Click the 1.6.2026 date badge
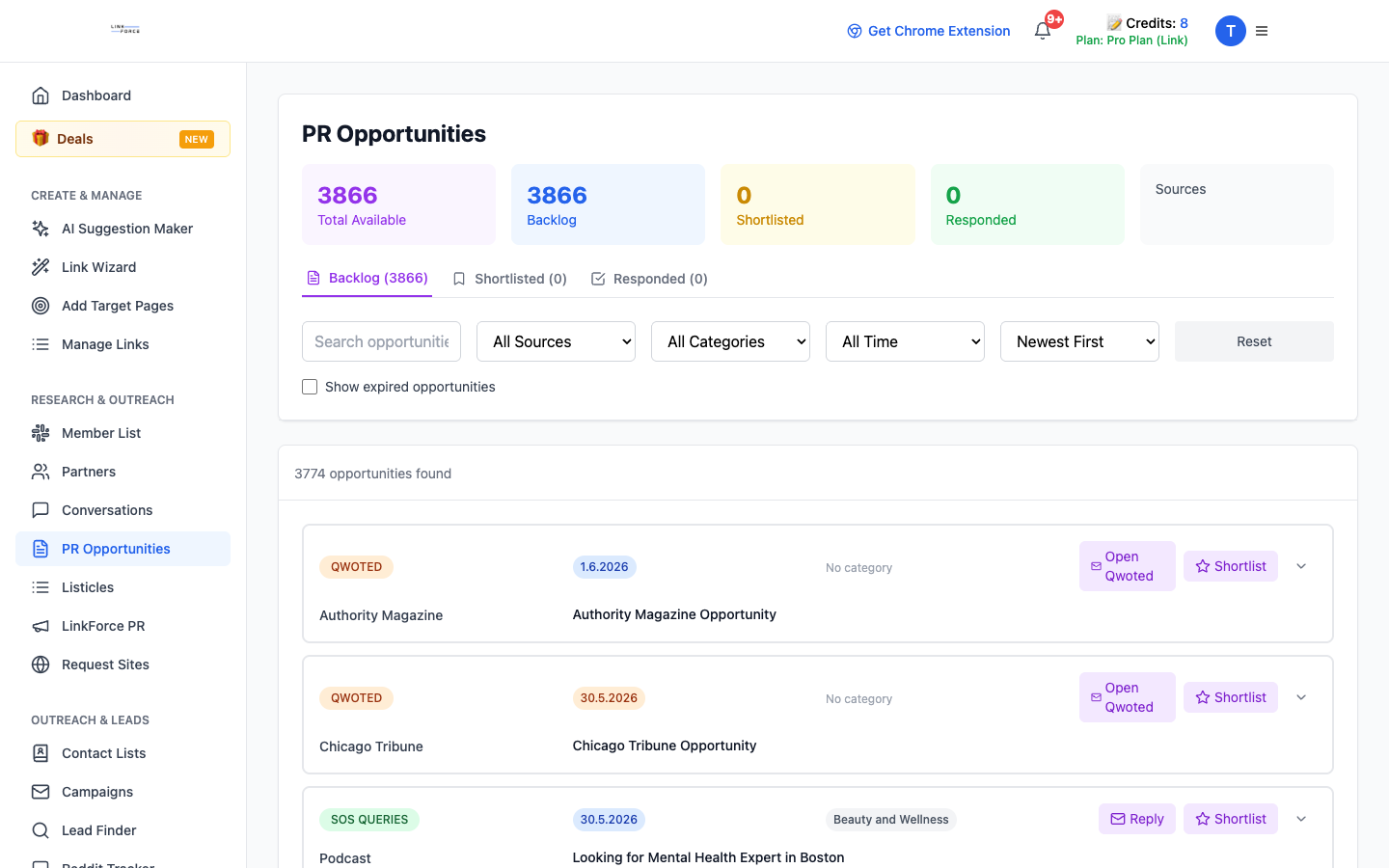Image resolution: width=1389 pixels, height=868 pixels. click(604, 567)
